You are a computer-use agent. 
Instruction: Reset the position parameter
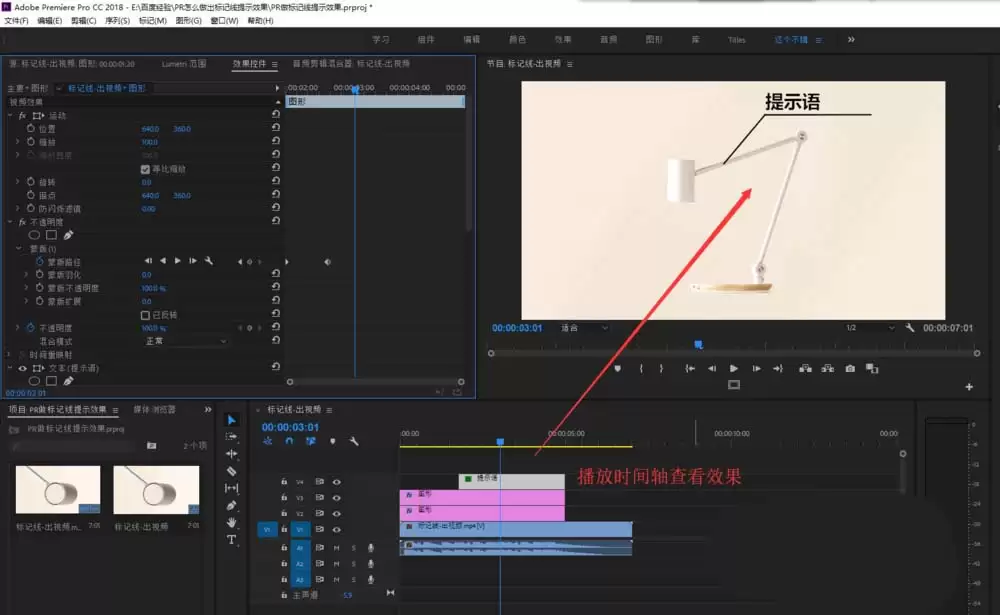coord(276,128)
